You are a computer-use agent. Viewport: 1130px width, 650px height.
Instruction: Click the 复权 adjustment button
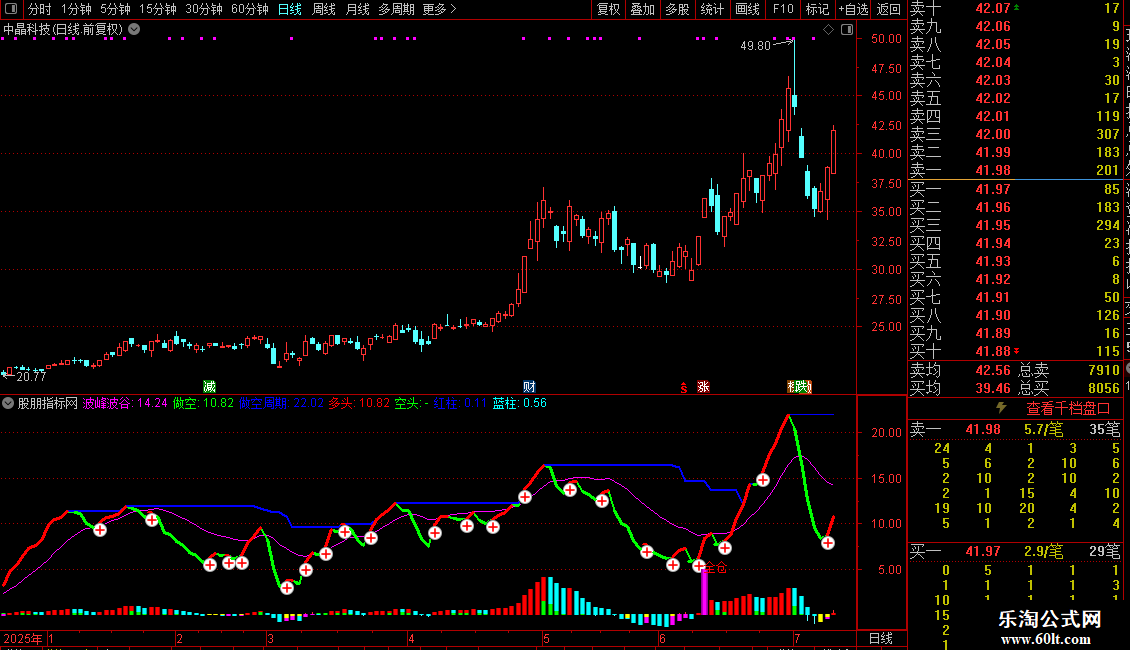tap(608, 9)
